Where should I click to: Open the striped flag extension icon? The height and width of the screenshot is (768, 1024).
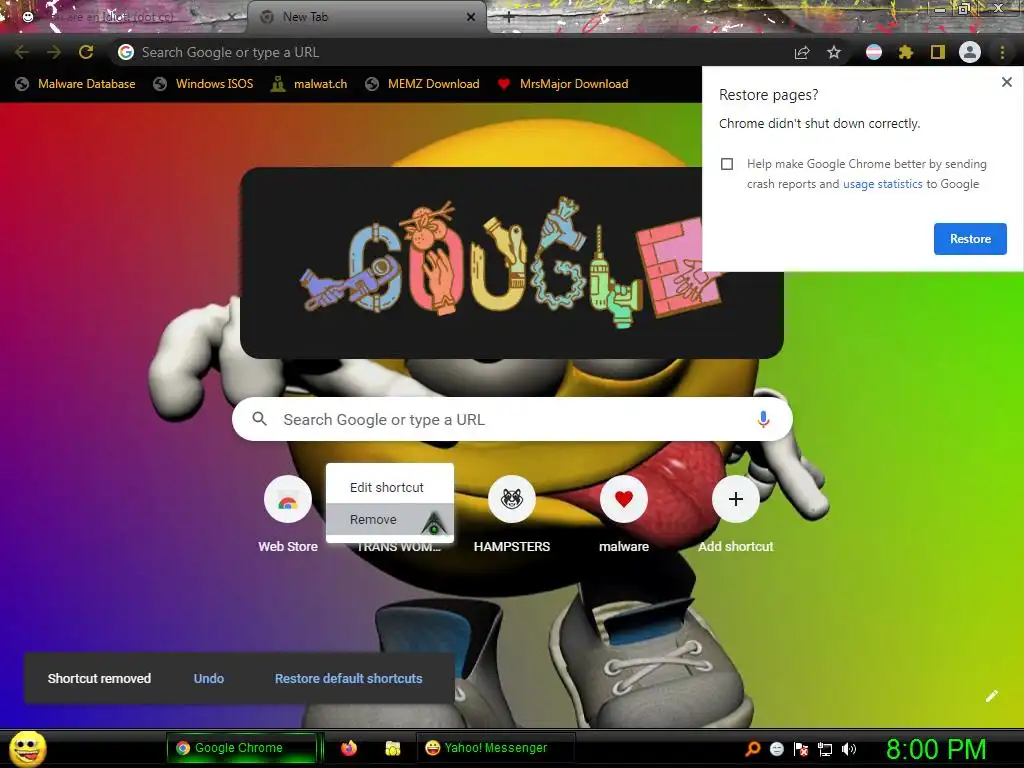[x=874, y=52]
